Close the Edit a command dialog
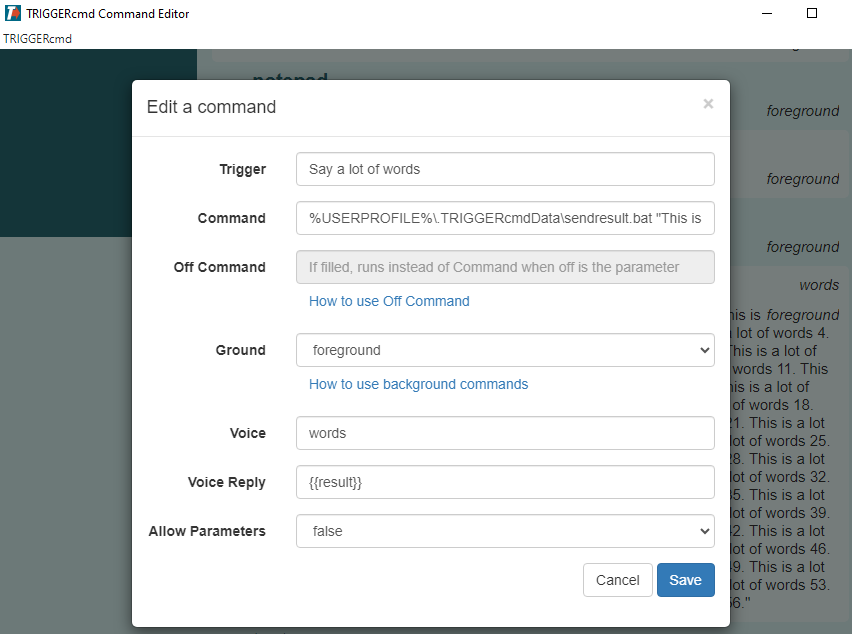This screenshot has height=634, width=852. [707, 104]
